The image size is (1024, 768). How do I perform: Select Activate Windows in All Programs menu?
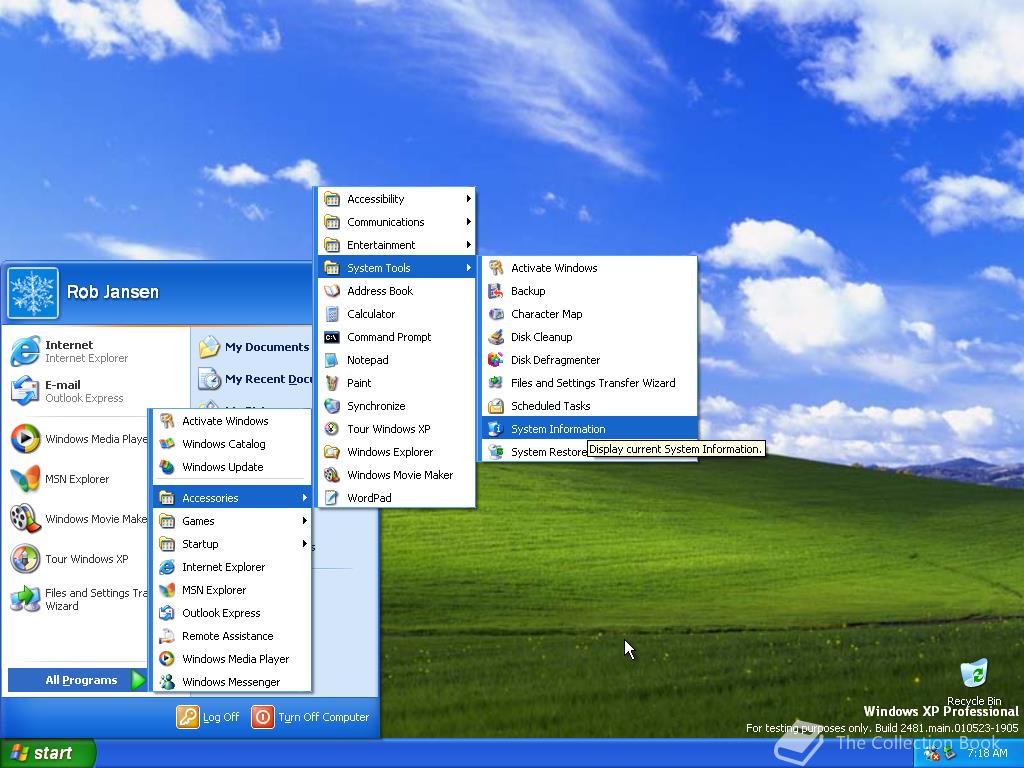point(232,421)
